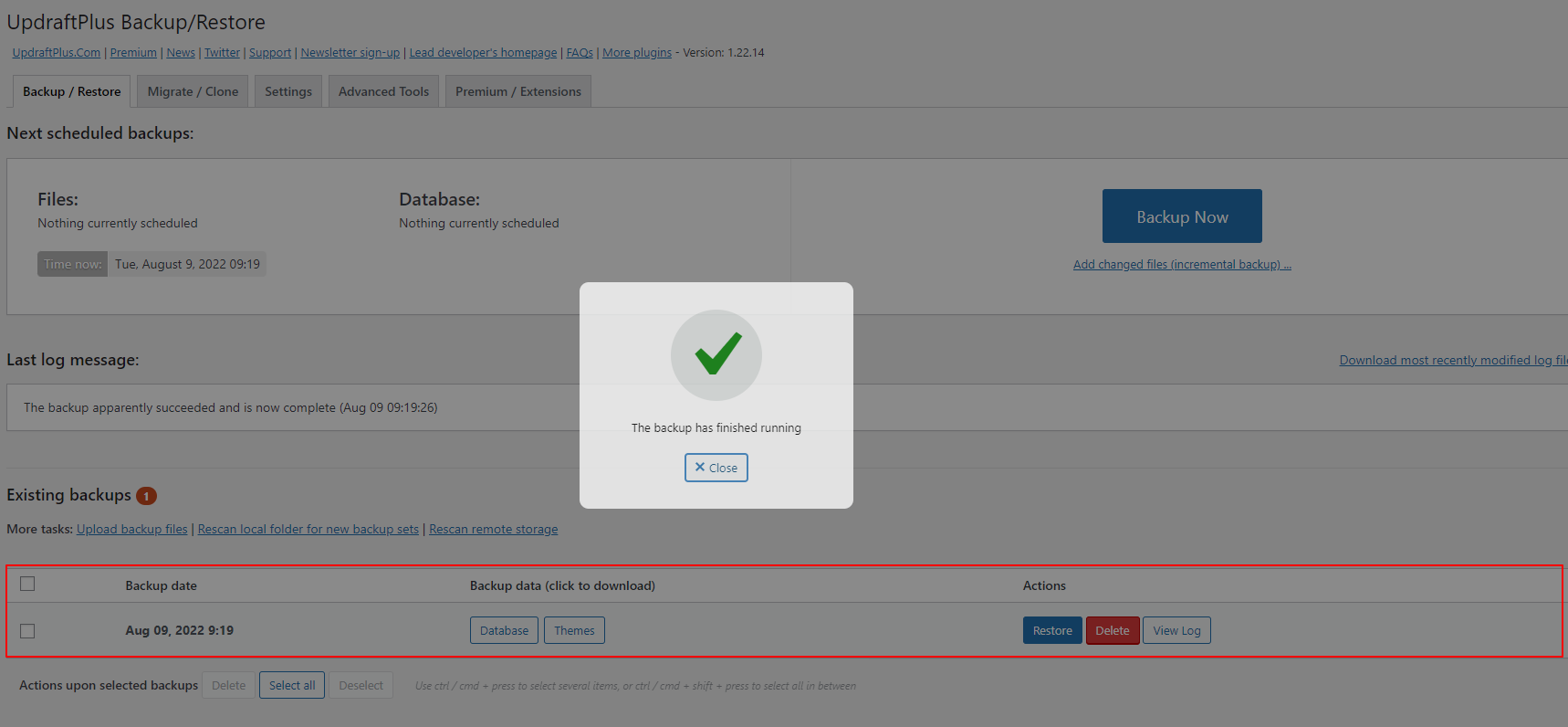
Task: Download the Database backup data
Action: coord(504,630)
